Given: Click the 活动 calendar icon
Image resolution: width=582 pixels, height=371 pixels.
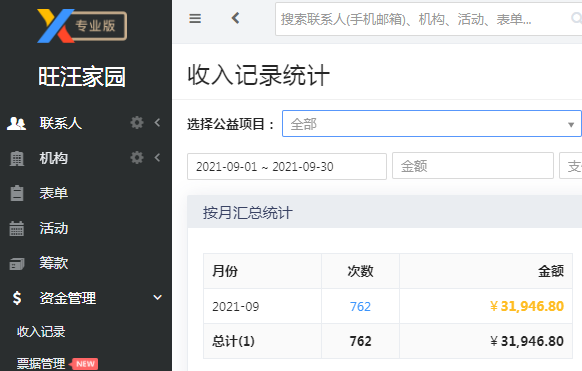Looking at the screenshot, I should coord(16,229).
